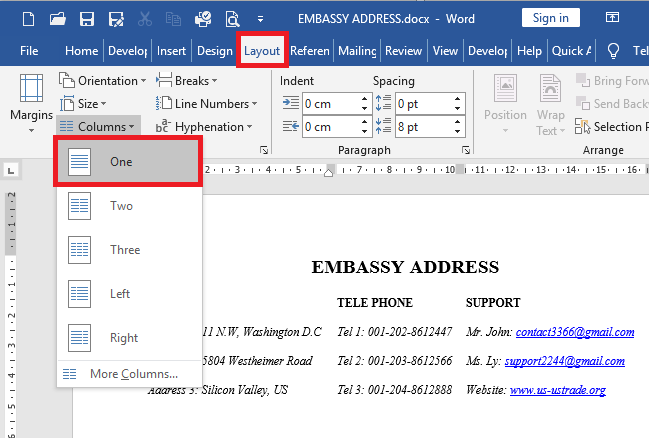Decrease Spacing After with the down arrow
649x438 pixels.
(457, 132)
